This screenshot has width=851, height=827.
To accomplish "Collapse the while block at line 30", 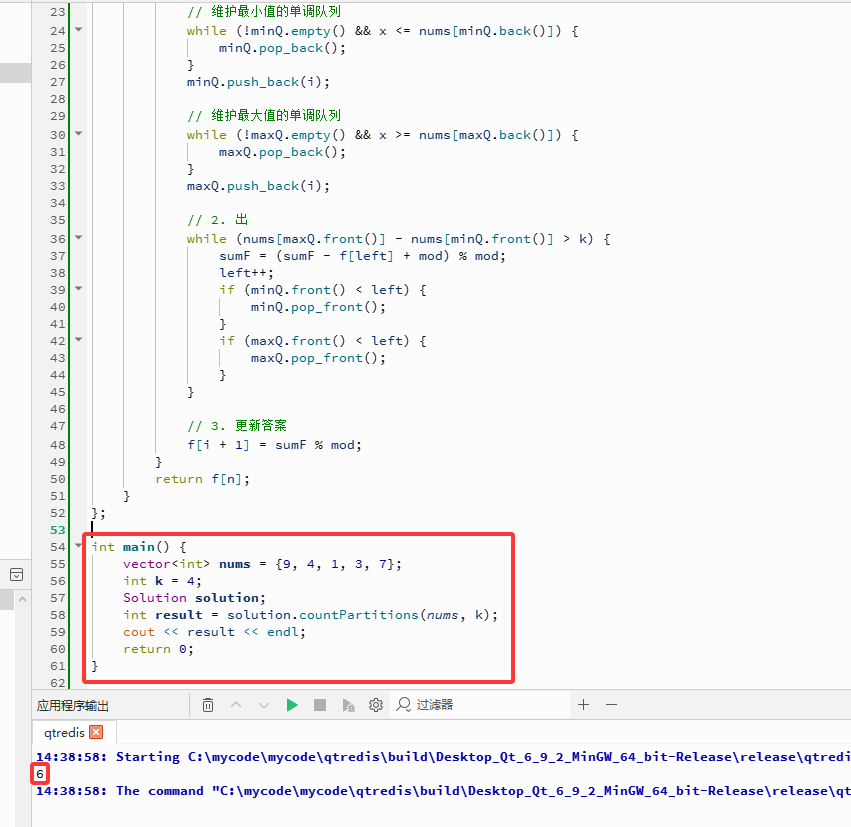I will point(79,133).
